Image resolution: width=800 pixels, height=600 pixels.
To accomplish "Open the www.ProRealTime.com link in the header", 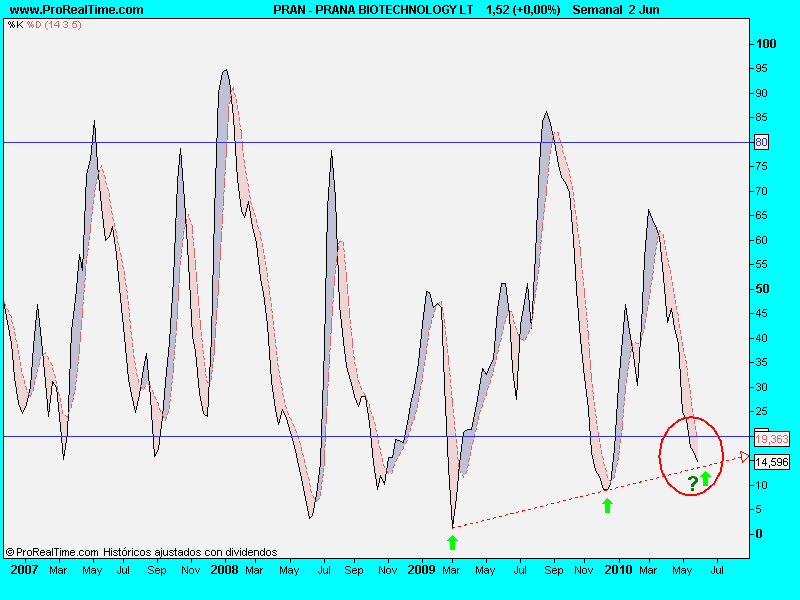I will coord(77,10).
